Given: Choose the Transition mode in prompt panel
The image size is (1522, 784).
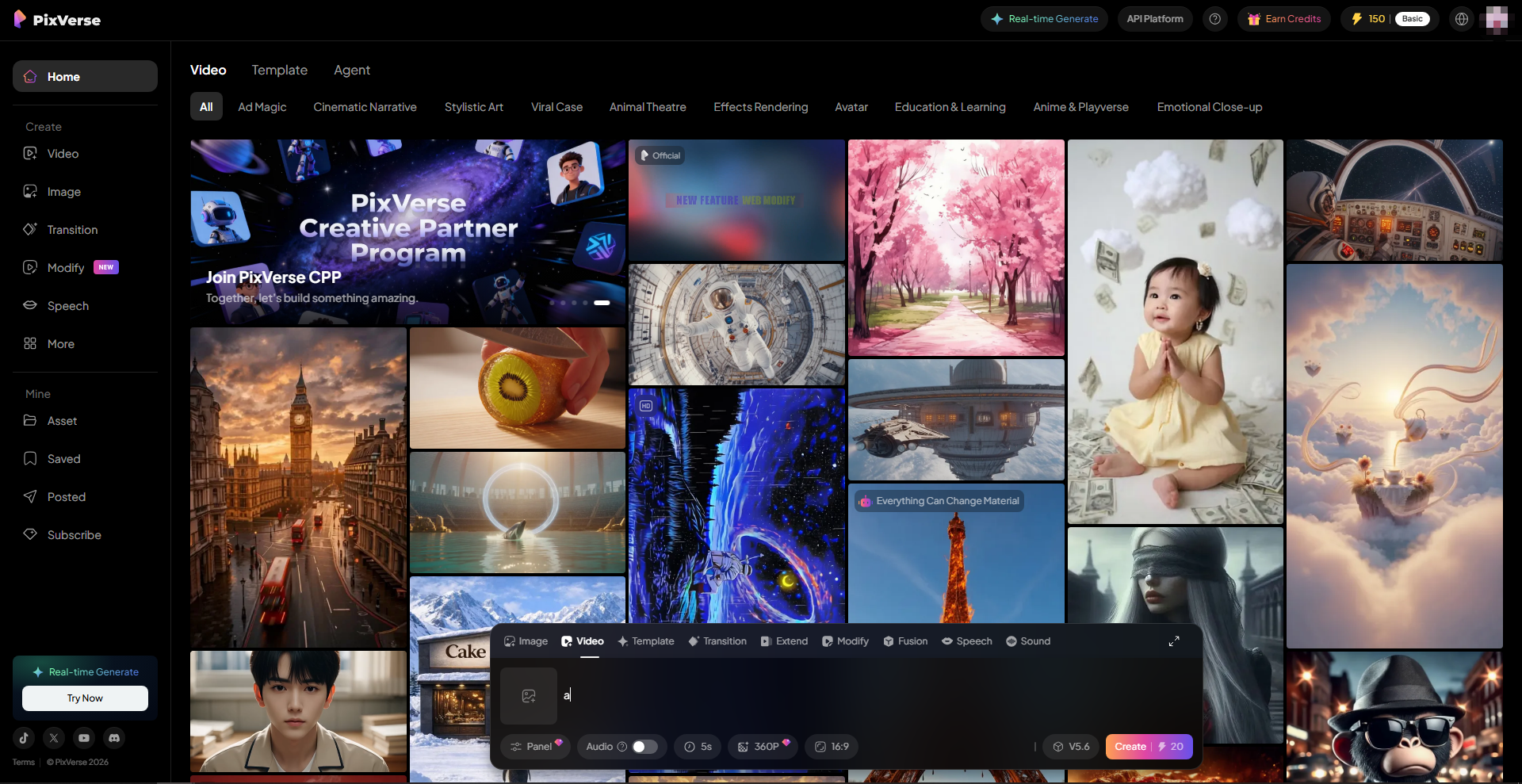Looking at the screenshot, I should point(717,641).
